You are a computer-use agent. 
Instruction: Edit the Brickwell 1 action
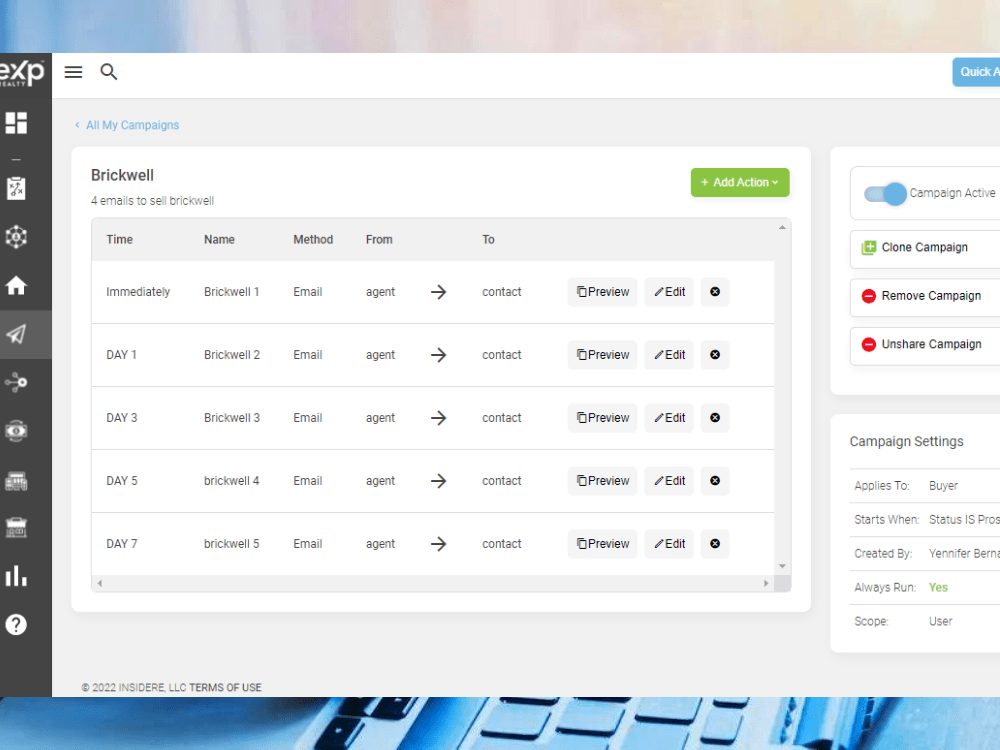pyautogui.click(x=669, y=291)
